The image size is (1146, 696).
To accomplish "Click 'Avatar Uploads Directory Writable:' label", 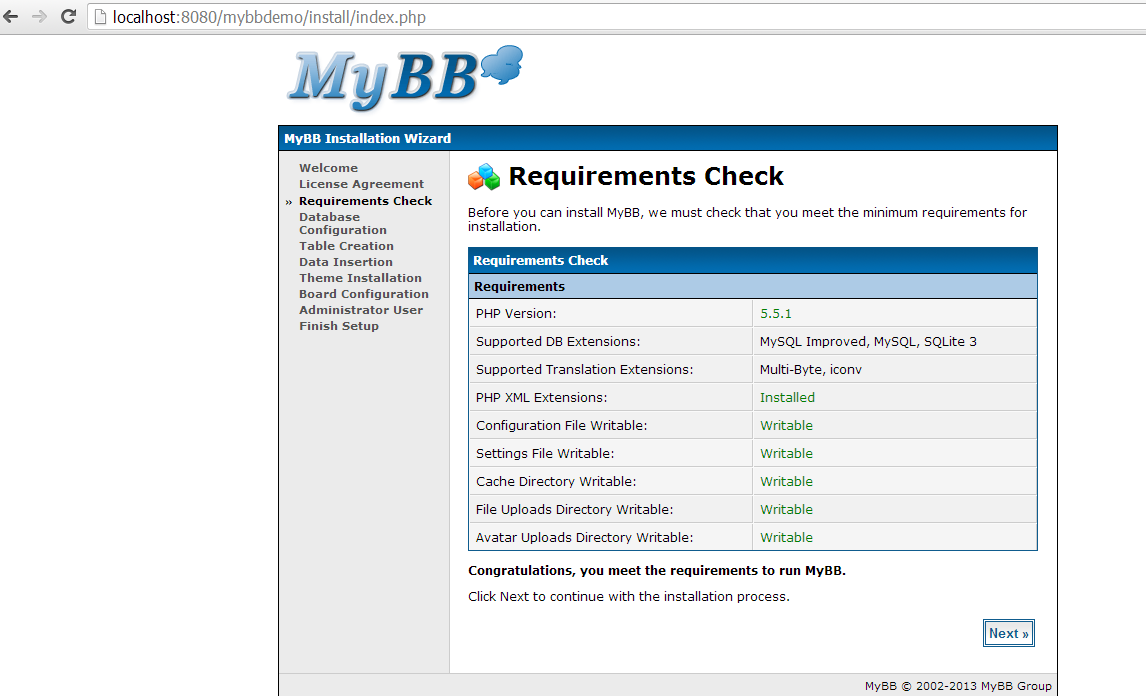I will coord(585,537).
